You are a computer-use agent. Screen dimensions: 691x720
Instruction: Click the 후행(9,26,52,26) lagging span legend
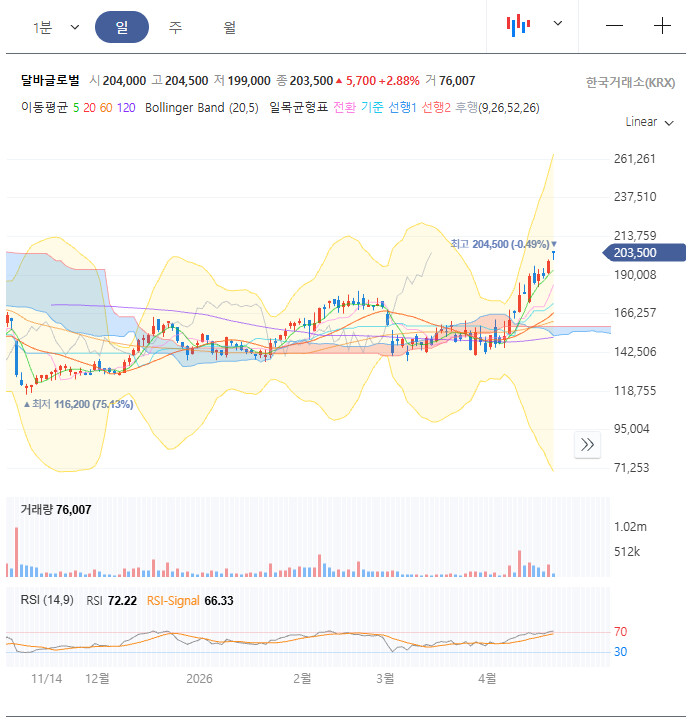pos(497,107)
